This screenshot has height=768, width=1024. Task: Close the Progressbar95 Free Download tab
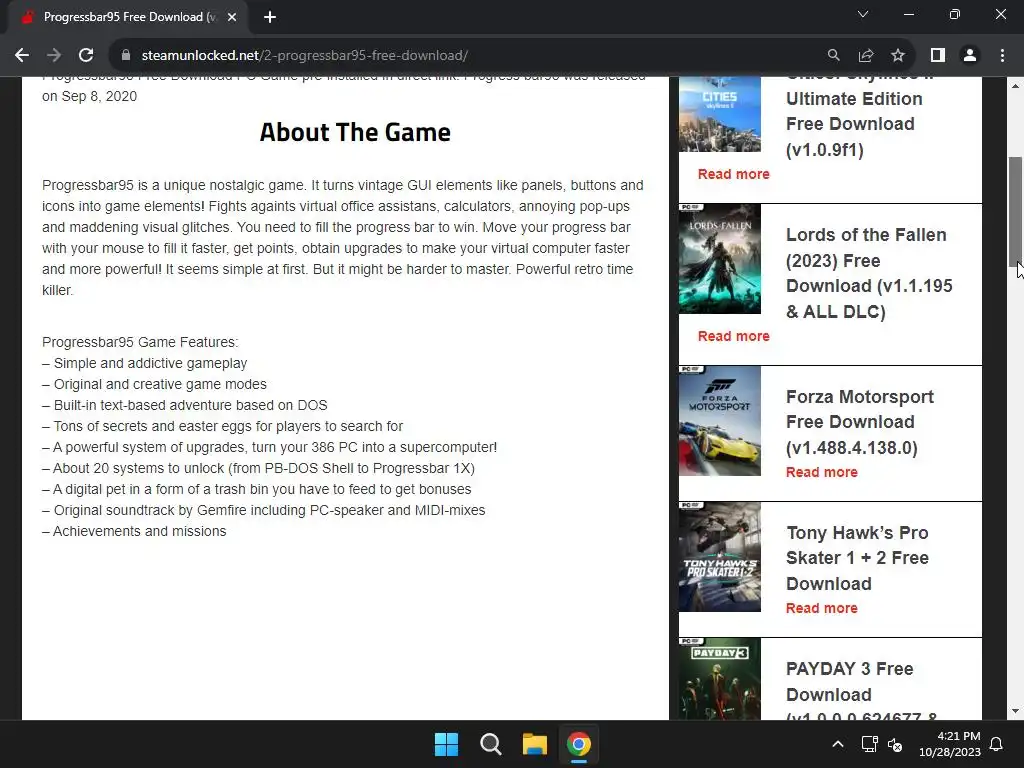click(x=232, y=18)
